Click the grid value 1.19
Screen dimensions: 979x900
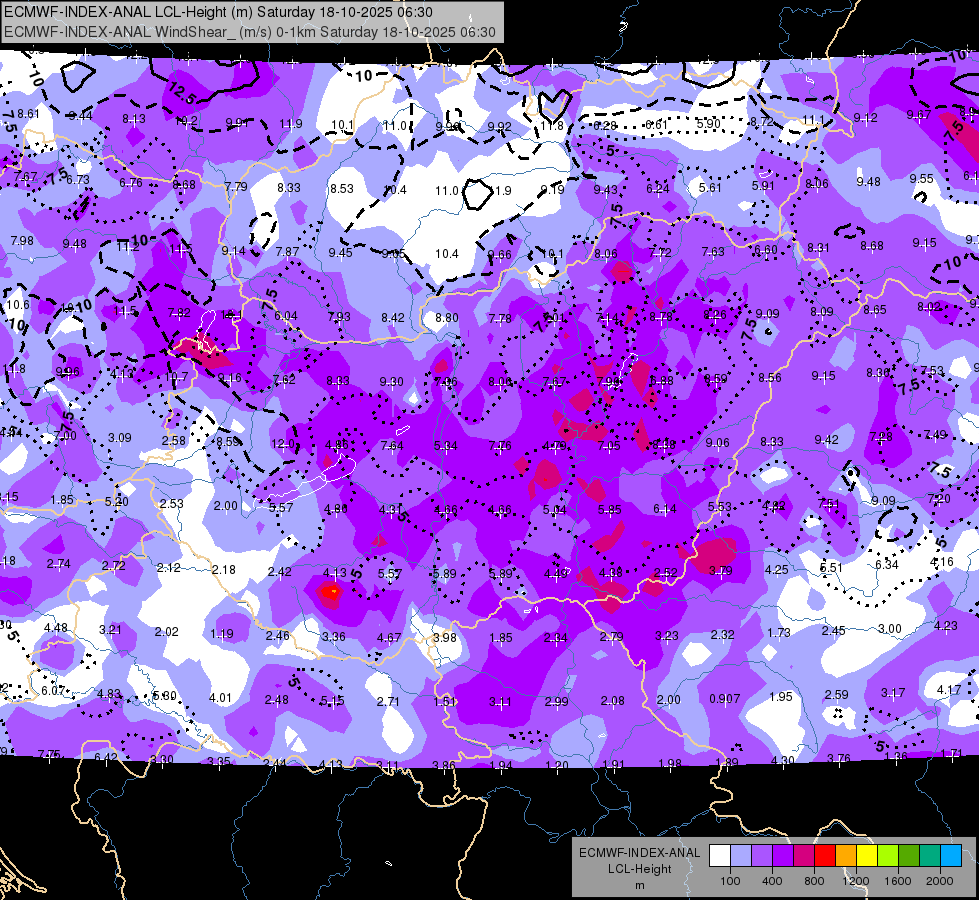pyautogui.click(x=222, y=634)
